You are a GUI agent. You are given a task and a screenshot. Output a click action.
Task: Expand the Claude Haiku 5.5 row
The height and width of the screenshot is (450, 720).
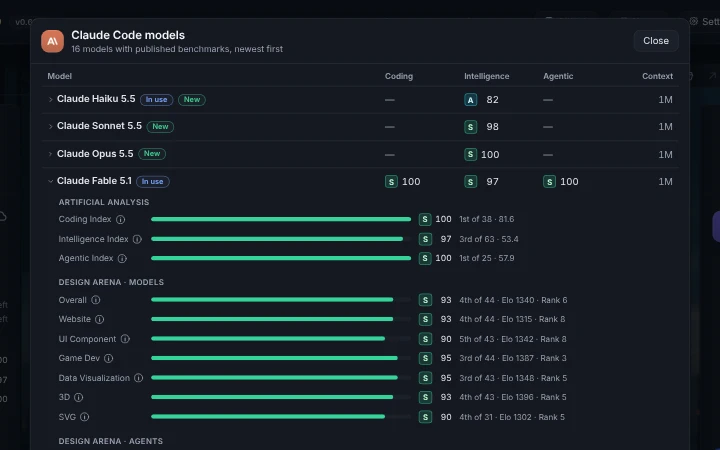(51, 99)
